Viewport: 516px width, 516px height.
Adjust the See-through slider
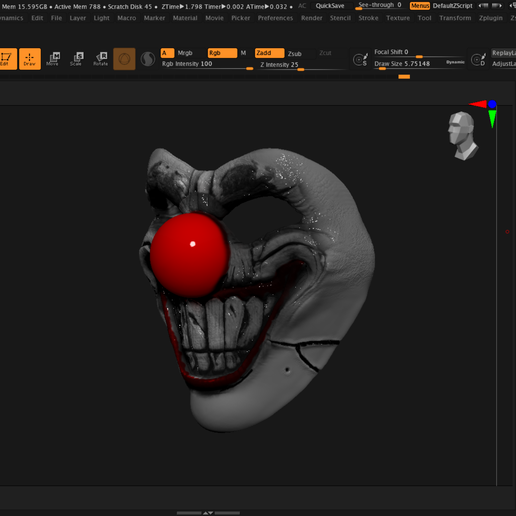point(379,6)
